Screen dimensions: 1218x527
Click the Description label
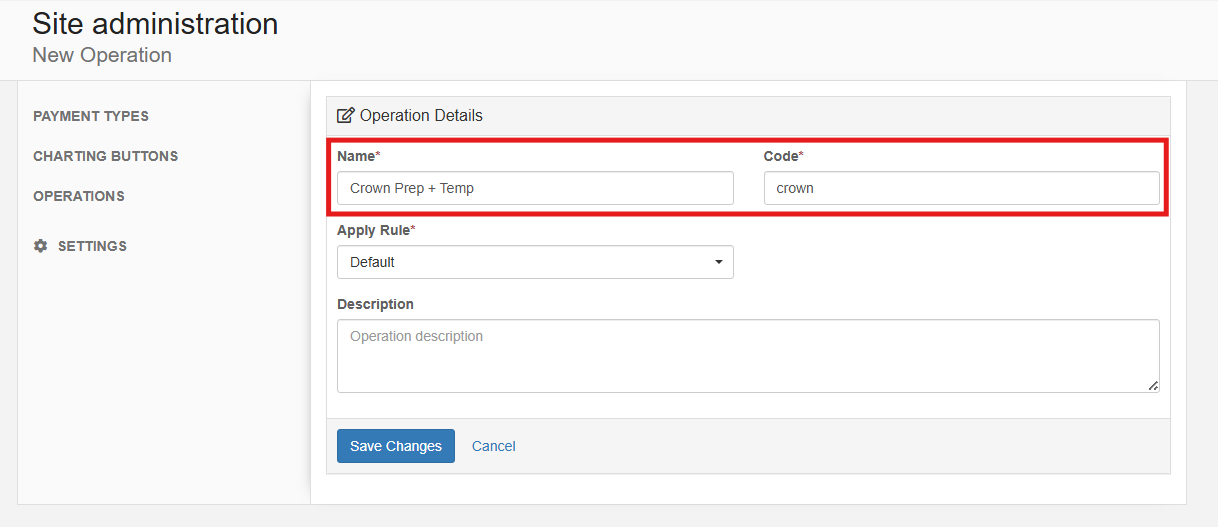(375, 304)
